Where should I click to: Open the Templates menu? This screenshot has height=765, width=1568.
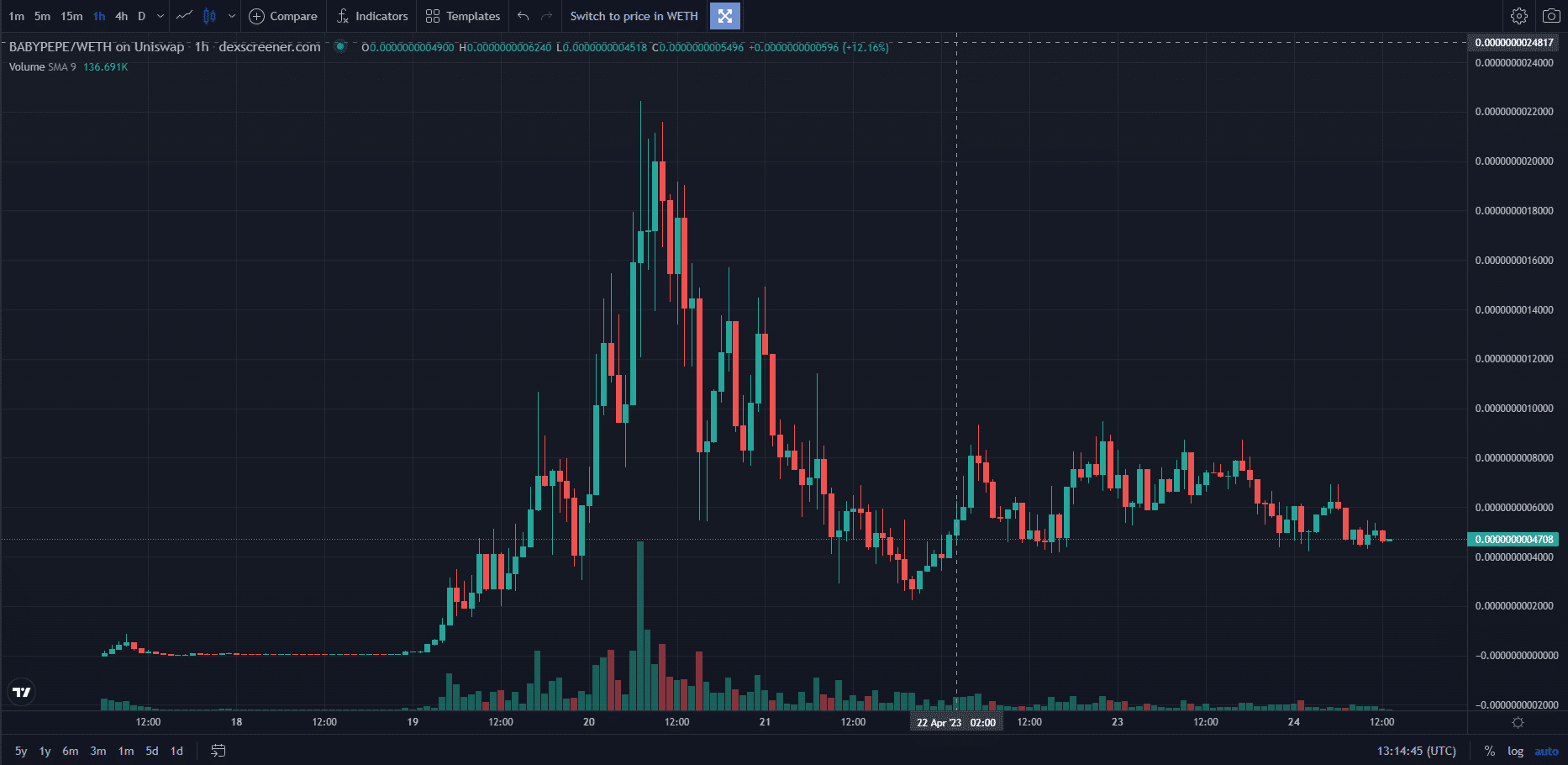463,16
